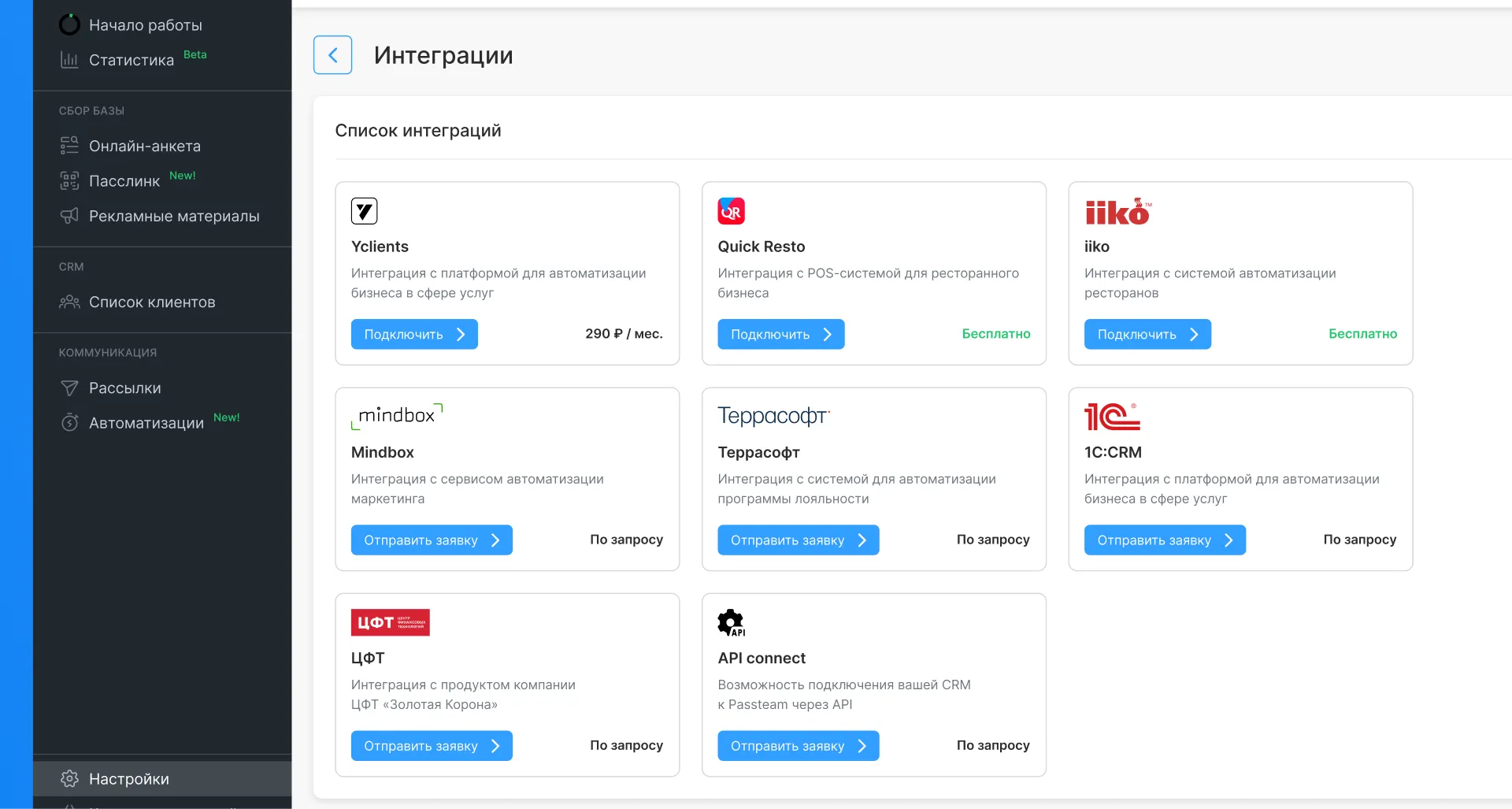This screenshot has height=809, width=1512.
Task: Click the megaphone icon beside Рекламные материалы
Action: coord(69,216)
